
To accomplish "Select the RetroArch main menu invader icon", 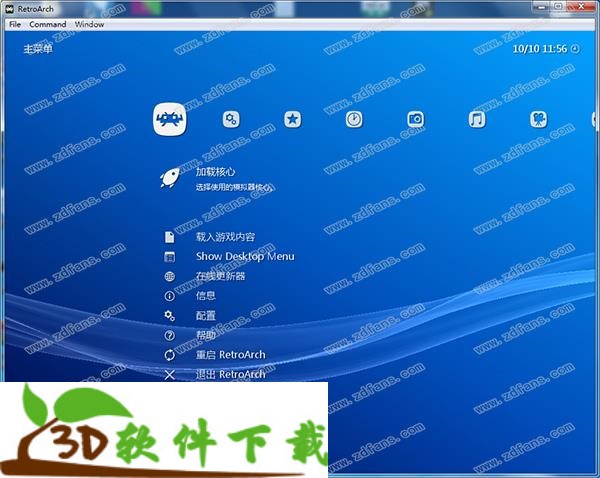I will [170, 119].
